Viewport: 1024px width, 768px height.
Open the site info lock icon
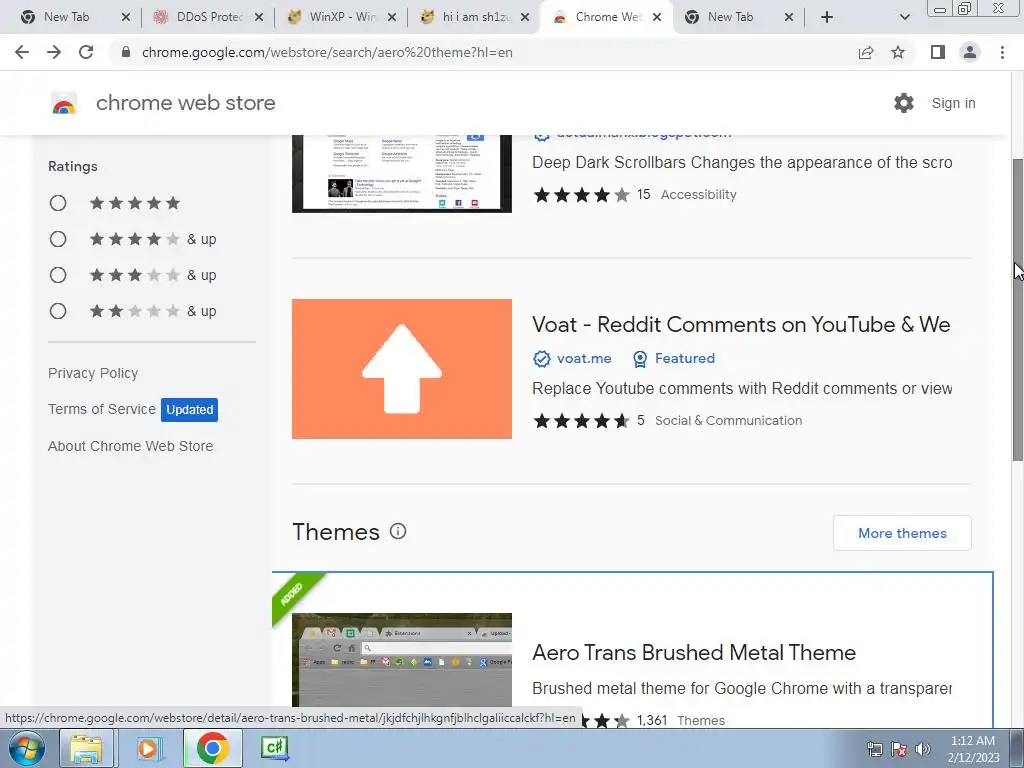click(x=126, y=52)
